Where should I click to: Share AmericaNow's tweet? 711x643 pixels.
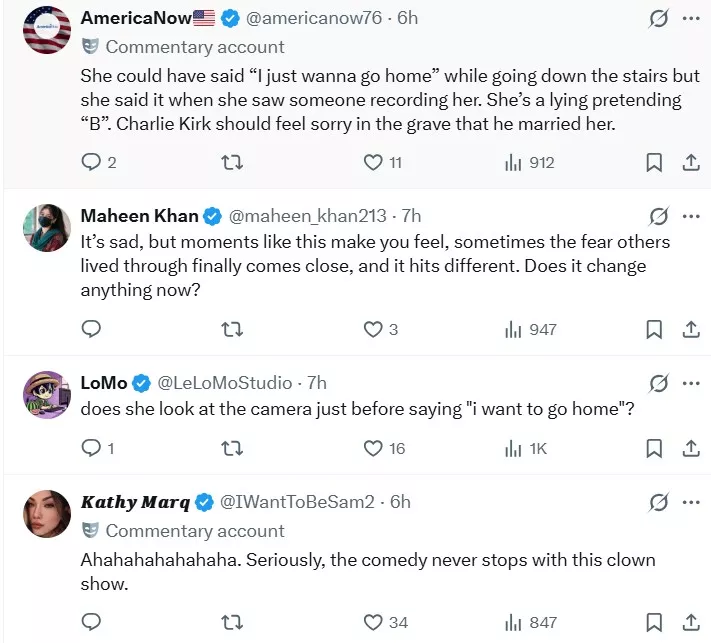tap(690, 163)
